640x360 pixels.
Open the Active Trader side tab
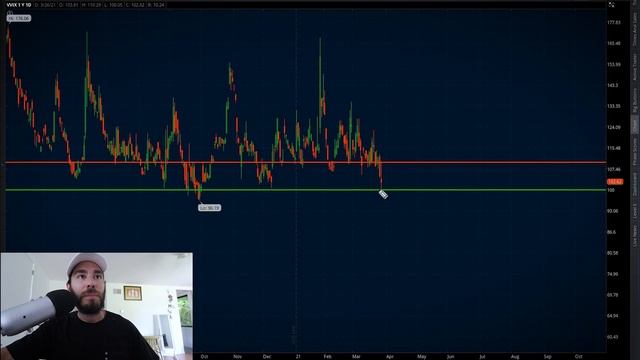(x=635, y=67)
